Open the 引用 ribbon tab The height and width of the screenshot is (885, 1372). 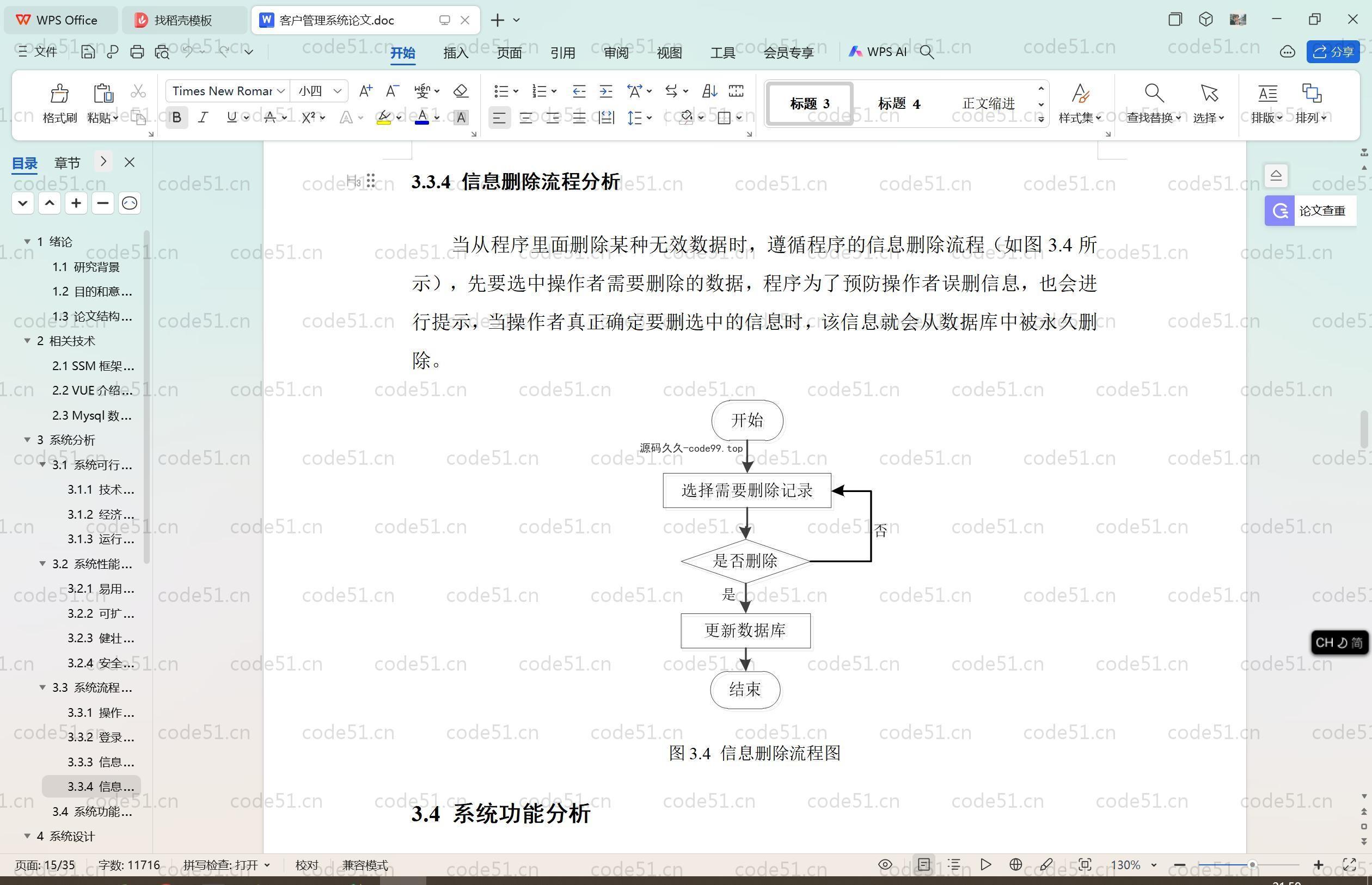563,53
